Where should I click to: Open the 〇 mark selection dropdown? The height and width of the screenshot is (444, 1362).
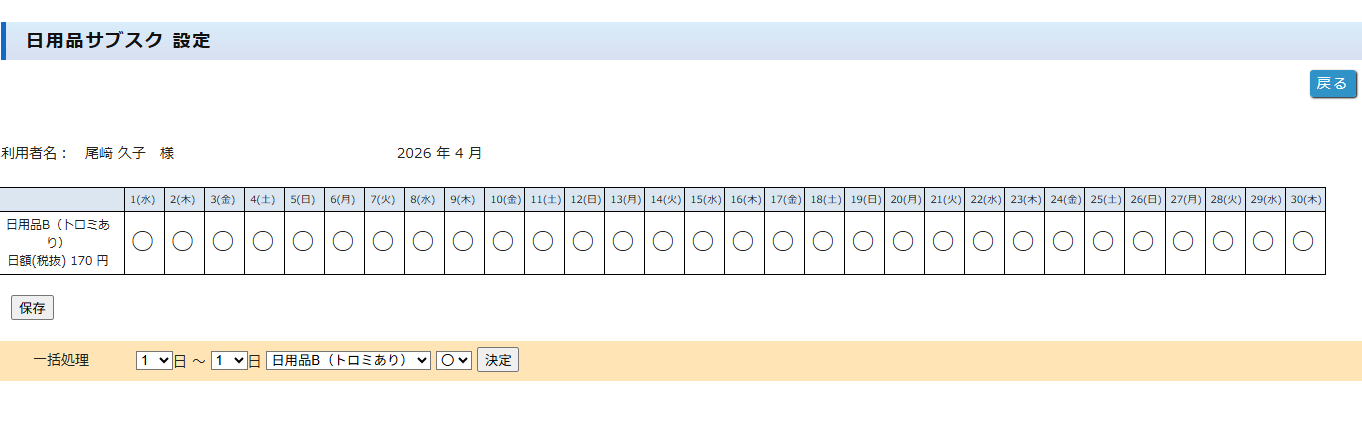pos(454,360)
